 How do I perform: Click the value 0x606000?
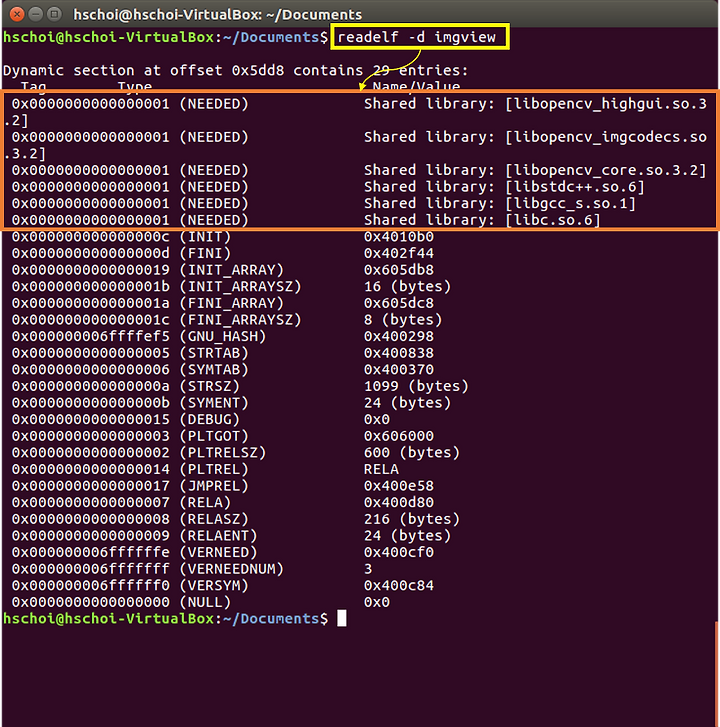coord(399,436)
